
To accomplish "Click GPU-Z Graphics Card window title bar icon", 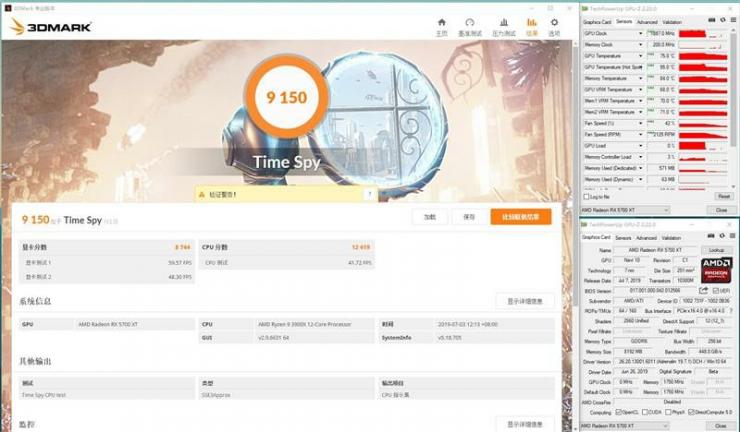I will [x=584, y=224].
